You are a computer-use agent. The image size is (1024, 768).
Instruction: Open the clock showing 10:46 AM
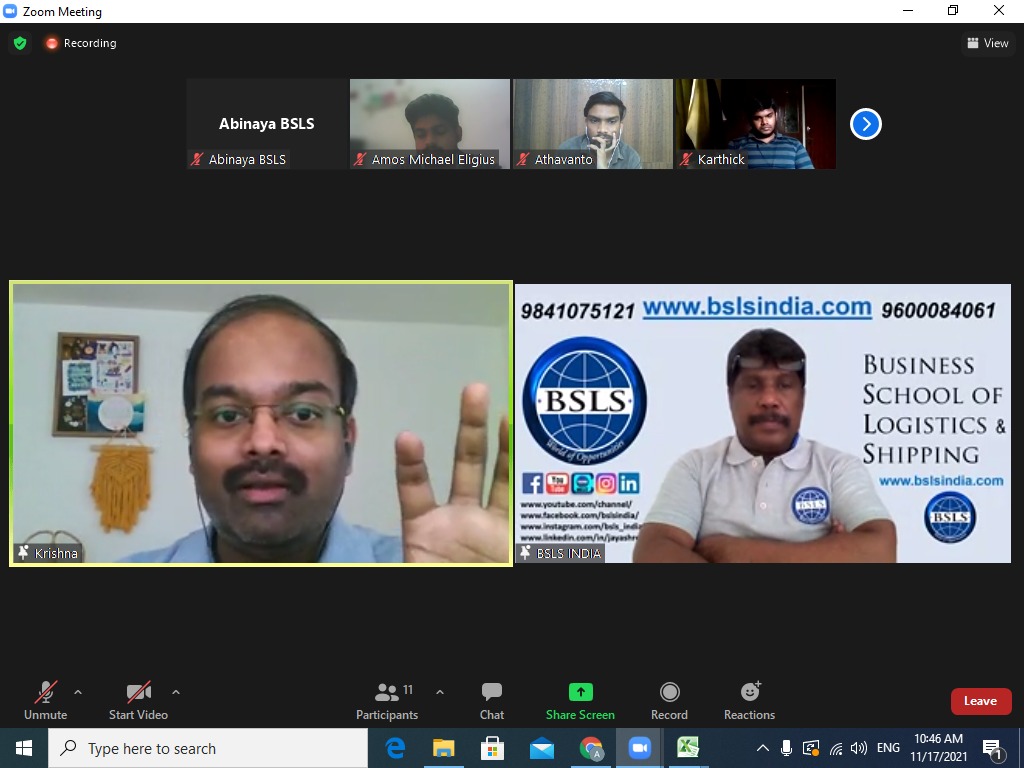pos(938,748)
